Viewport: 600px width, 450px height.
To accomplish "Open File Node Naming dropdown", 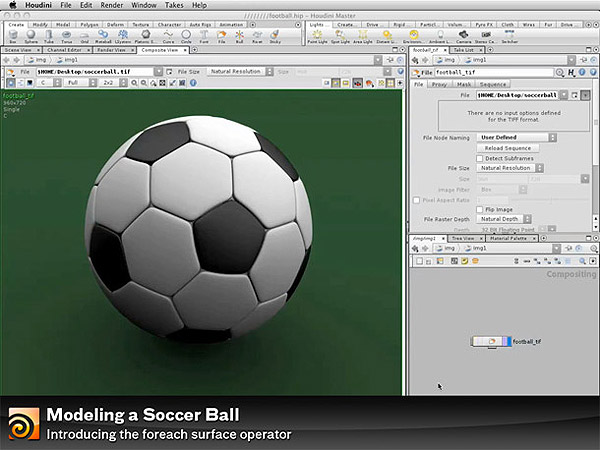I will coord(517,137).
